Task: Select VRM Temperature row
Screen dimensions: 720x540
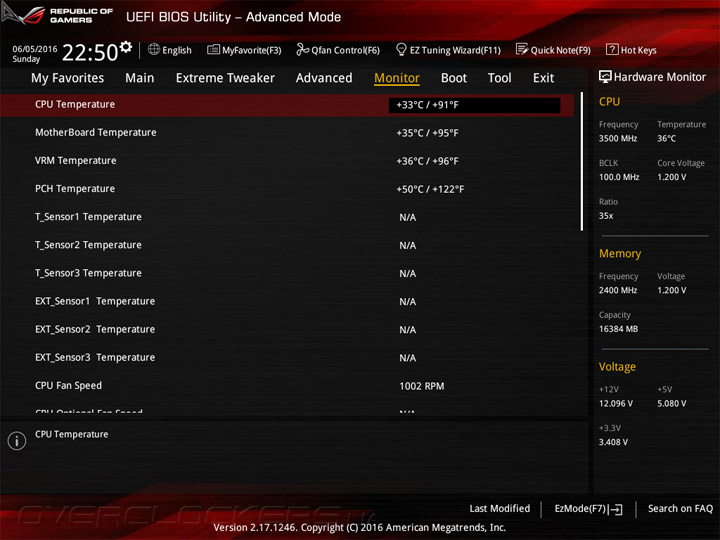Action: (x=287, y=161)
